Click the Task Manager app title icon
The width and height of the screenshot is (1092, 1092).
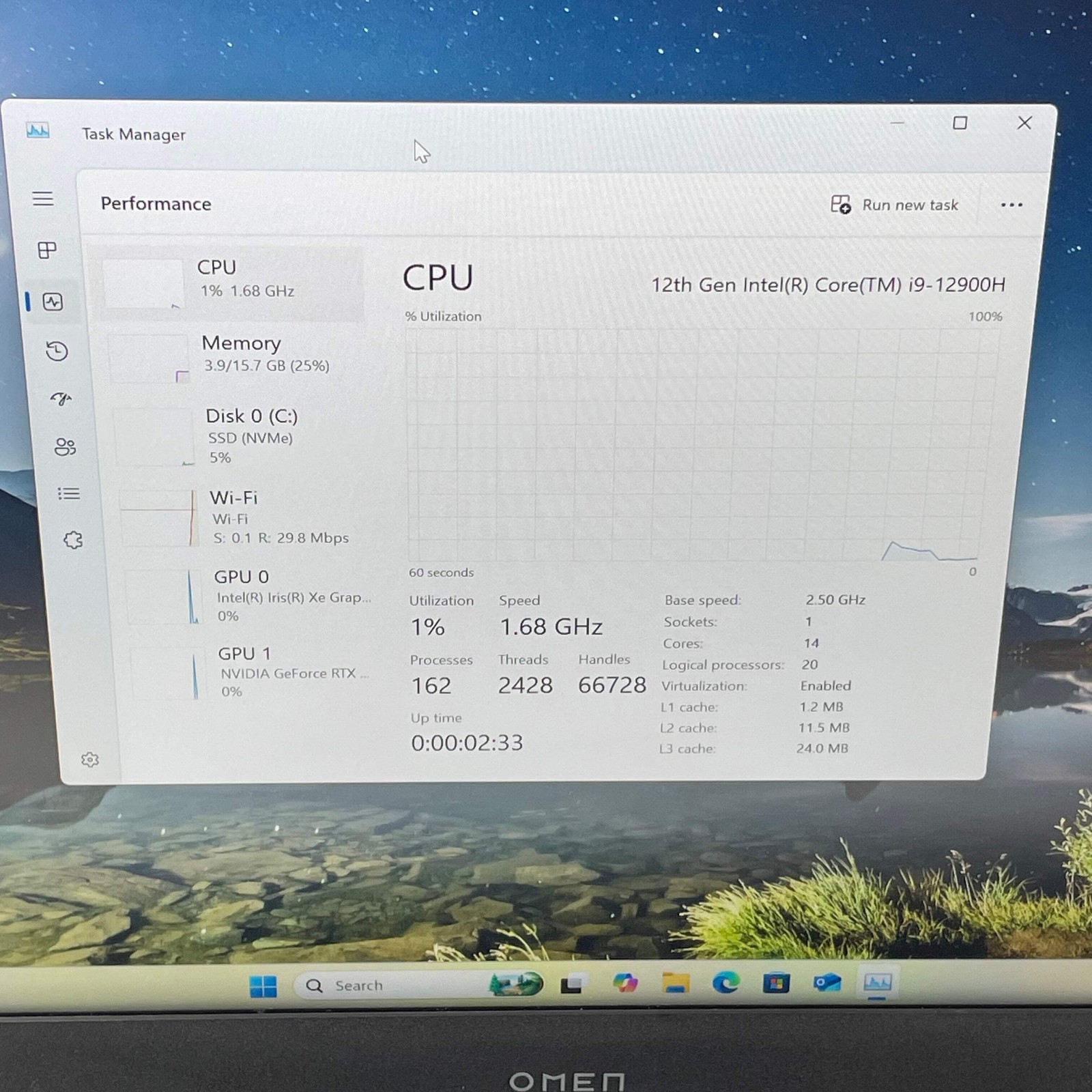(x=38, y=130)
